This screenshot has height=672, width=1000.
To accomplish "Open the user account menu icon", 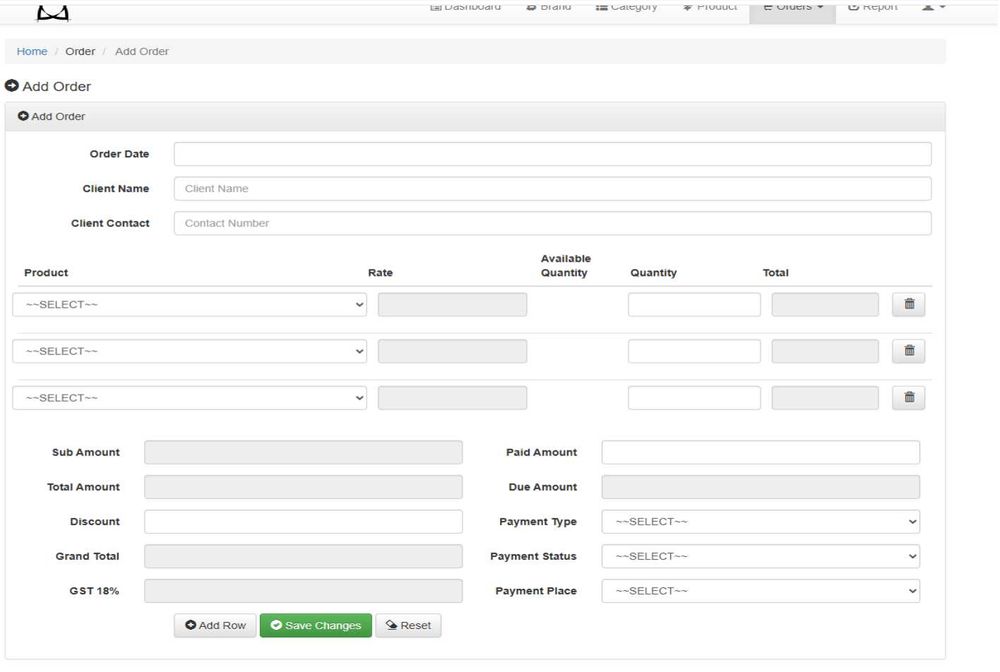I will 933,6.
